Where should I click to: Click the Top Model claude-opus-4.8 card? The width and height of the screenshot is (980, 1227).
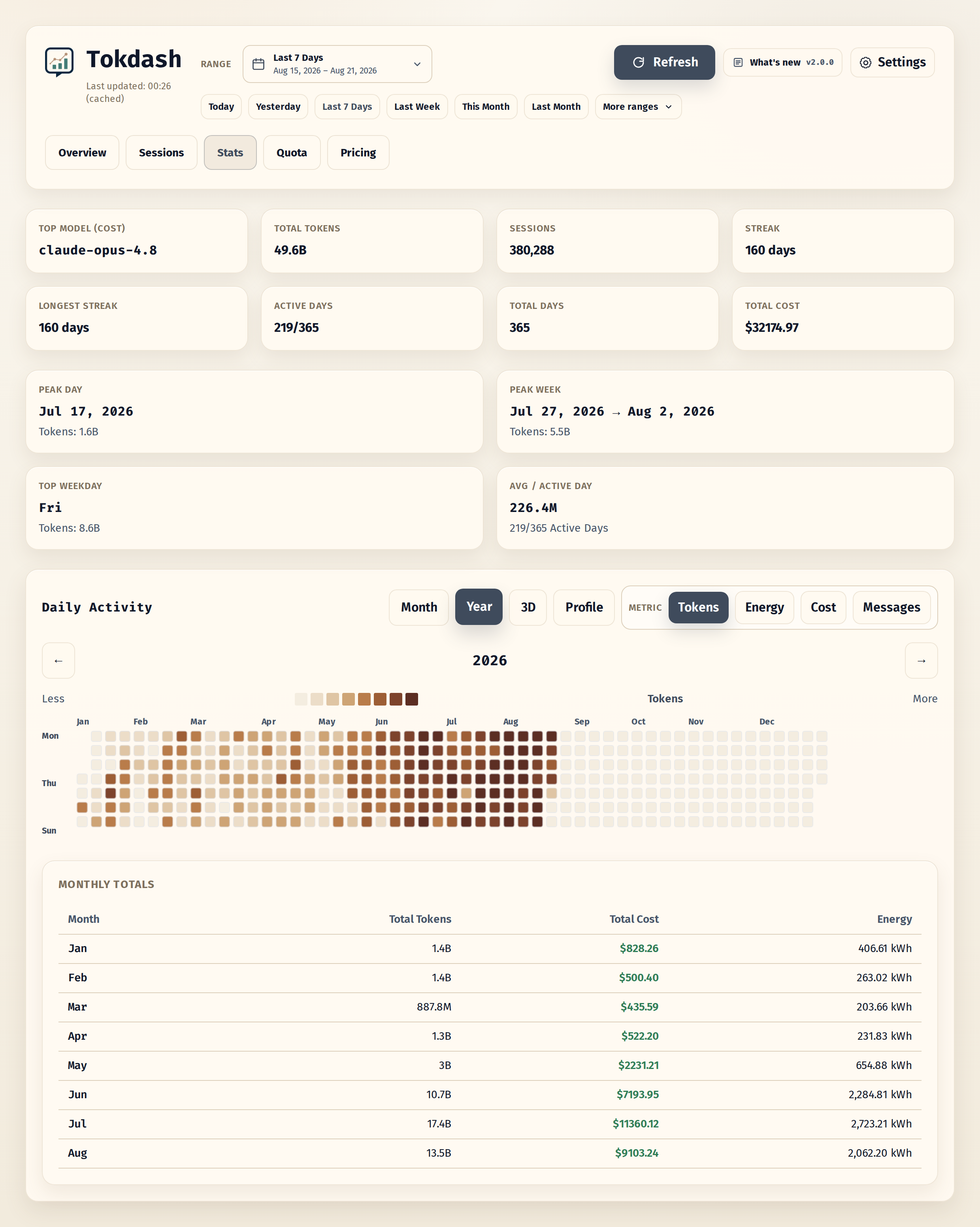pyautogui.click(x=137, y=241)
